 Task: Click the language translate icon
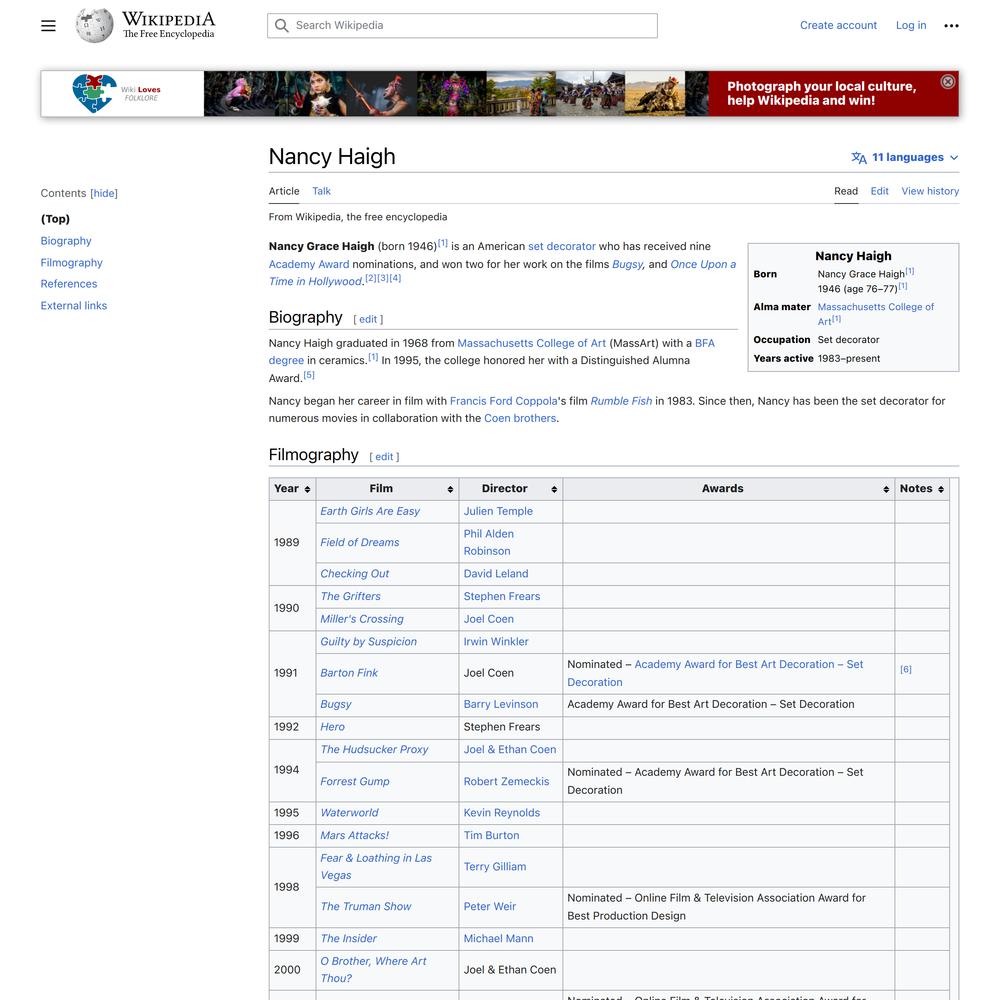click(858, 158)
